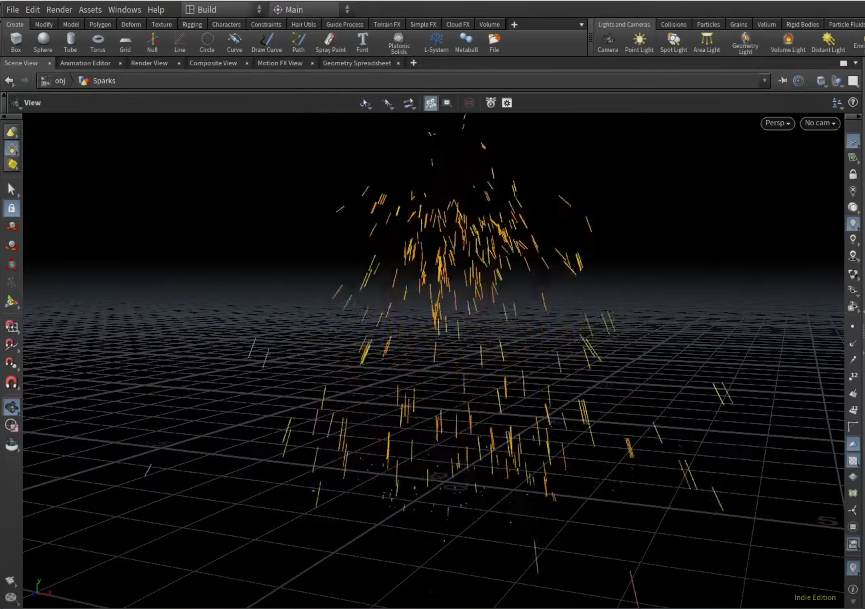Screen dimensions: 865x609
Task: Open viewport help button
Action: click(853, 103)
